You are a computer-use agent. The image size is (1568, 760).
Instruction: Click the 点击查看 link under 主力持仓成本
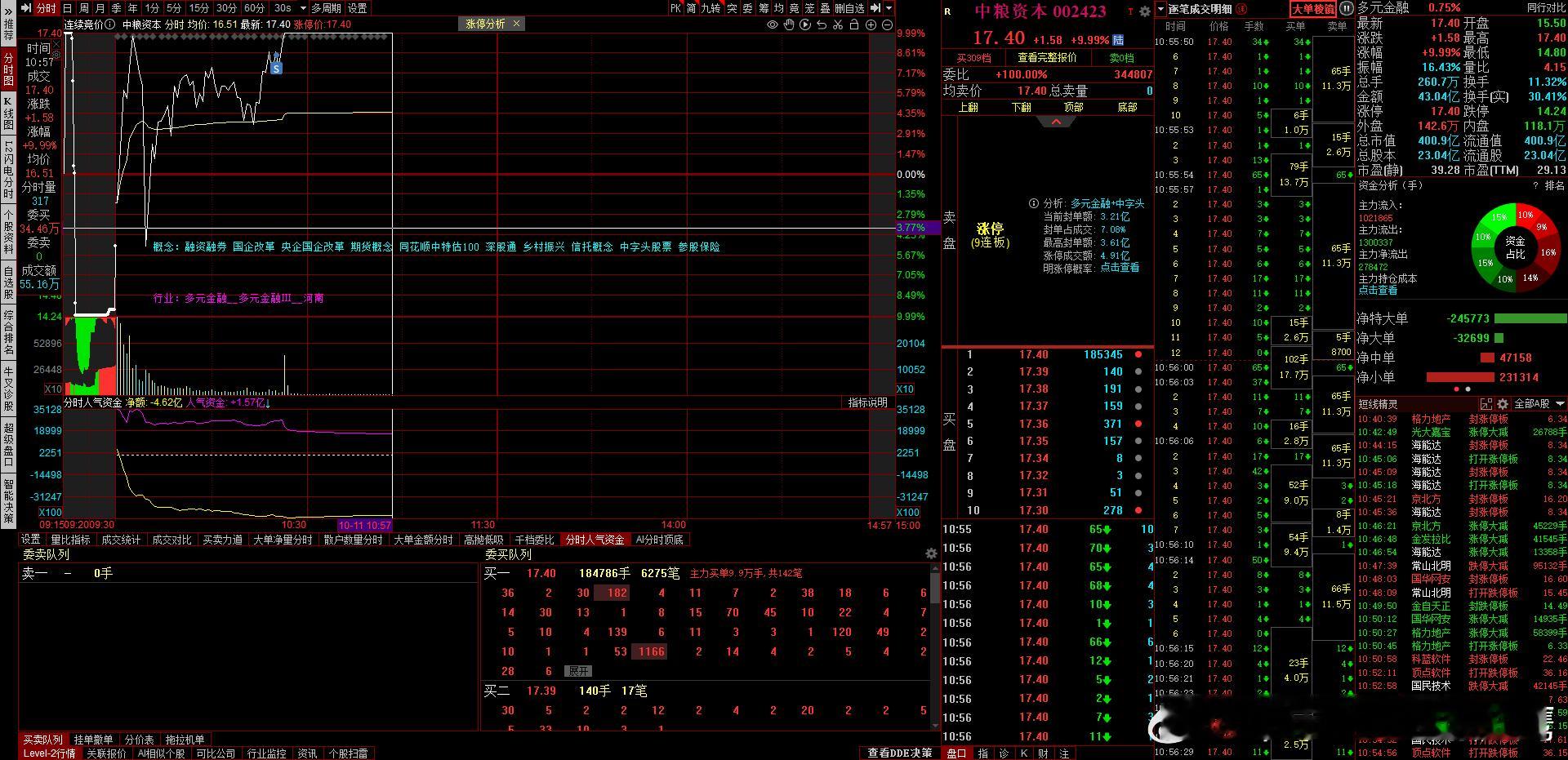tap(1378, 290)
